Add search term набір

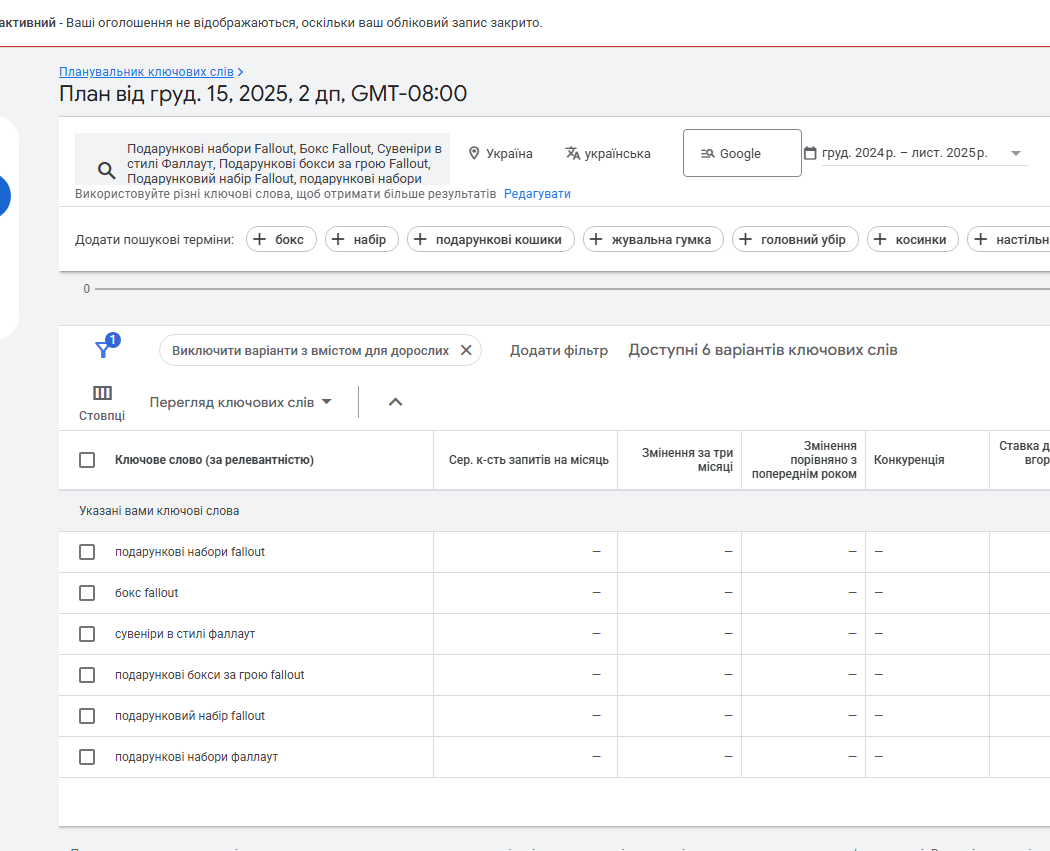click(362, 239)
